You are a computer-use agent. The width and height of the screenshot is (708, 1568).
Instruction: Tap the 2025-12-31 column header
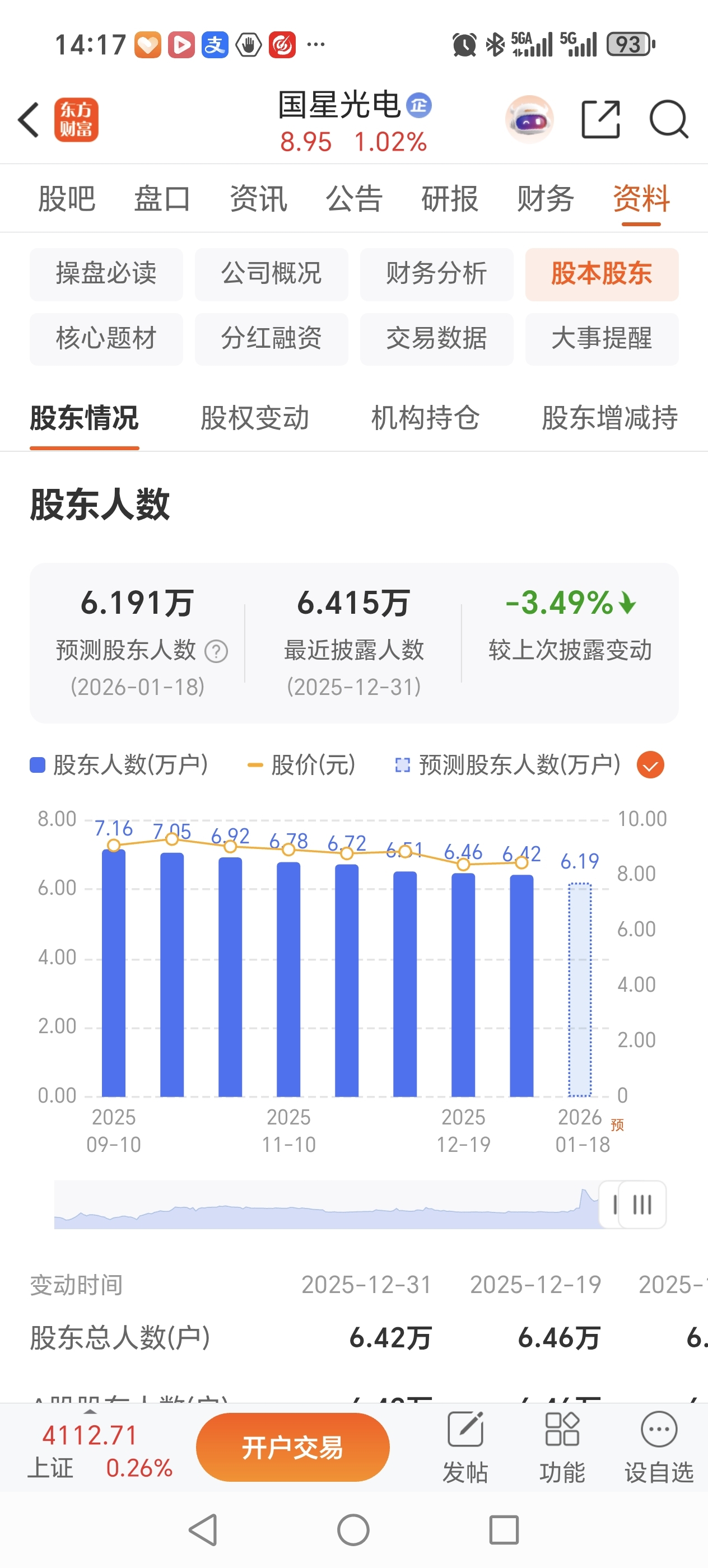pyautogui.click(x=366, y=1284)
